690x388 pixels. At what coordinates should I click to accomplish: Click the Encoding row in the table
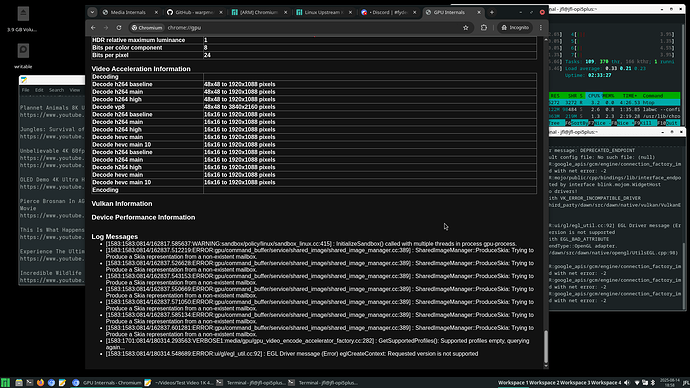coord(314,190)
